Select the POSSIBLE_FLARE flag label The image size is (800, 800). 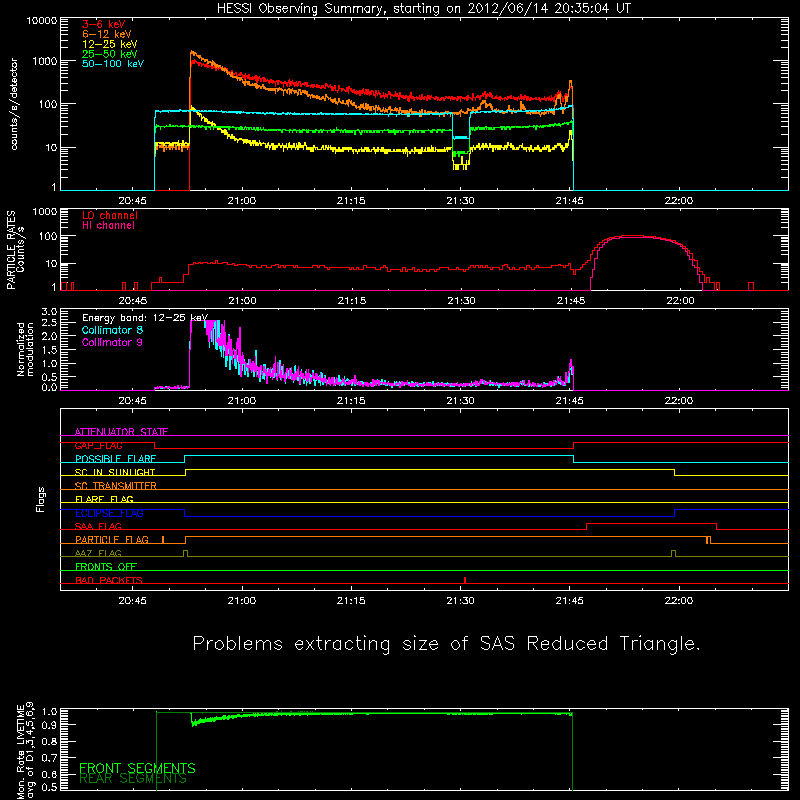click(115, 459)
